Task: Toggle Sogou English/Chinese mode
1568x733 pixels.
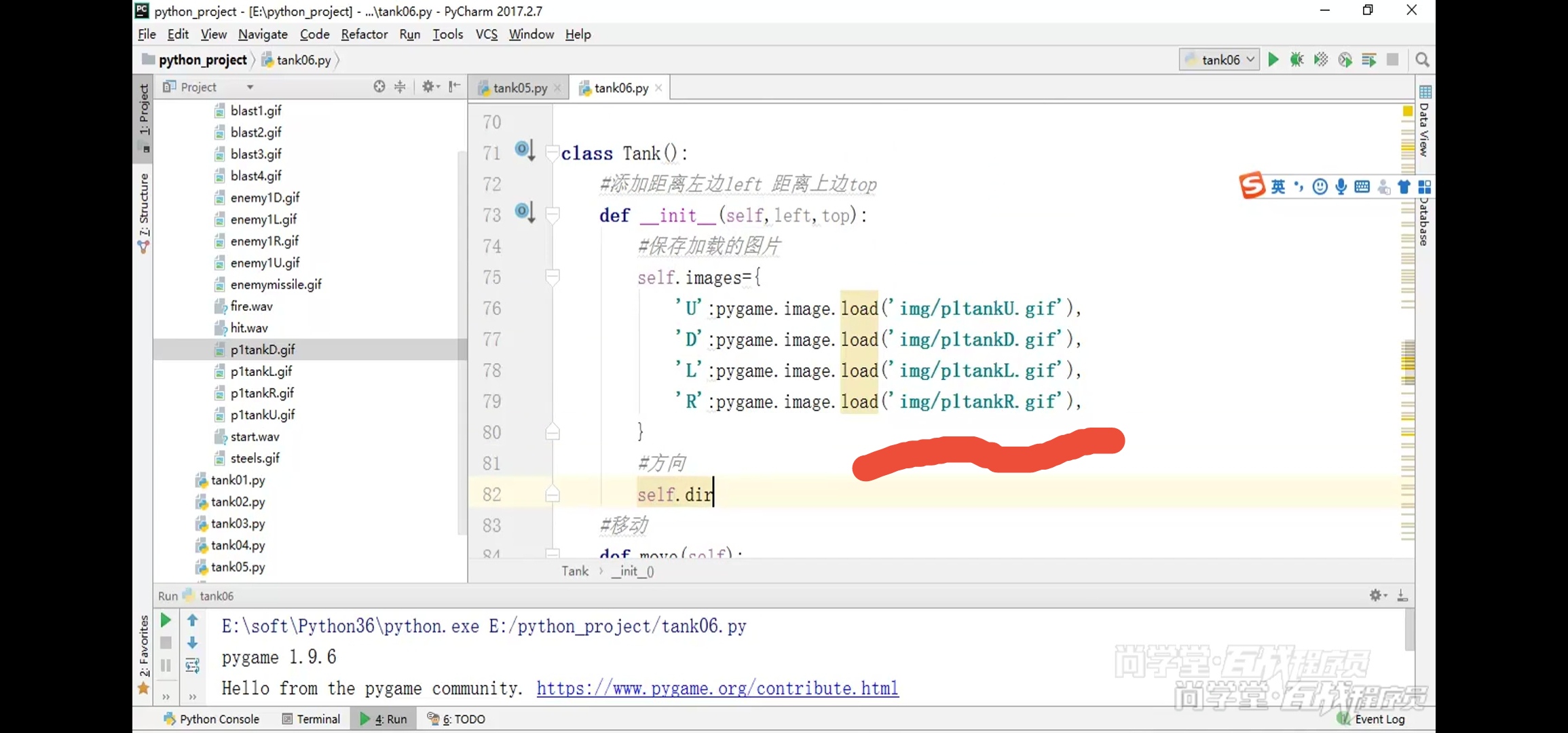Action: [x=1278, y=187]
